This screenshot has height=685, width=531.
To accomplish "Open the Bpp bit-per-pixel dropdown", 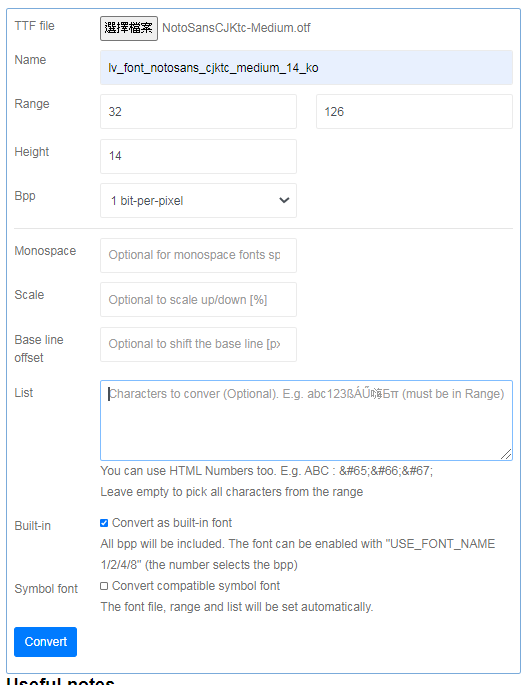I will click(x=198, y=201).
